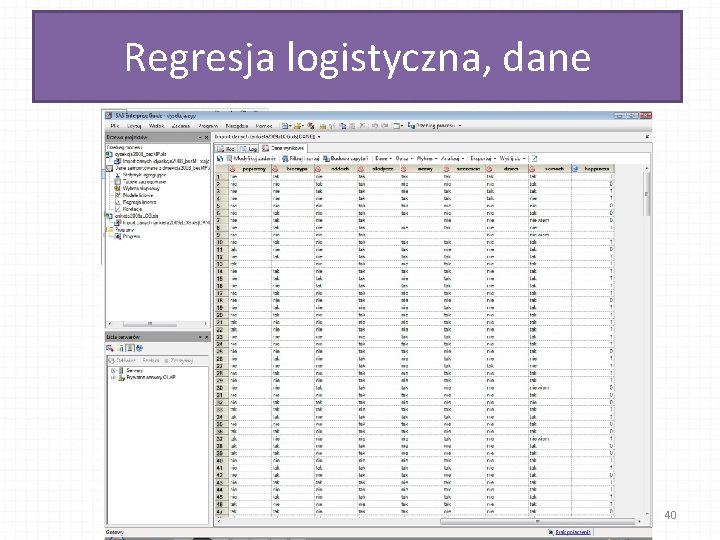Close the Lista serwerów panel

pos(206,338)
